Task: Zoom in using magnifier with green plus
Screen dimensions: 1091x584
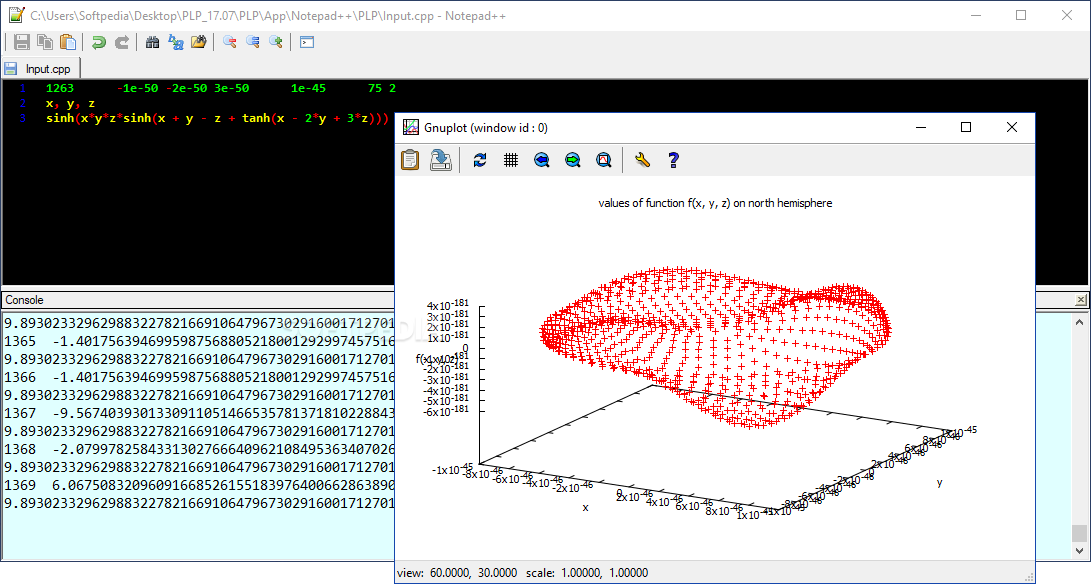Action: (x=276, y=42)
